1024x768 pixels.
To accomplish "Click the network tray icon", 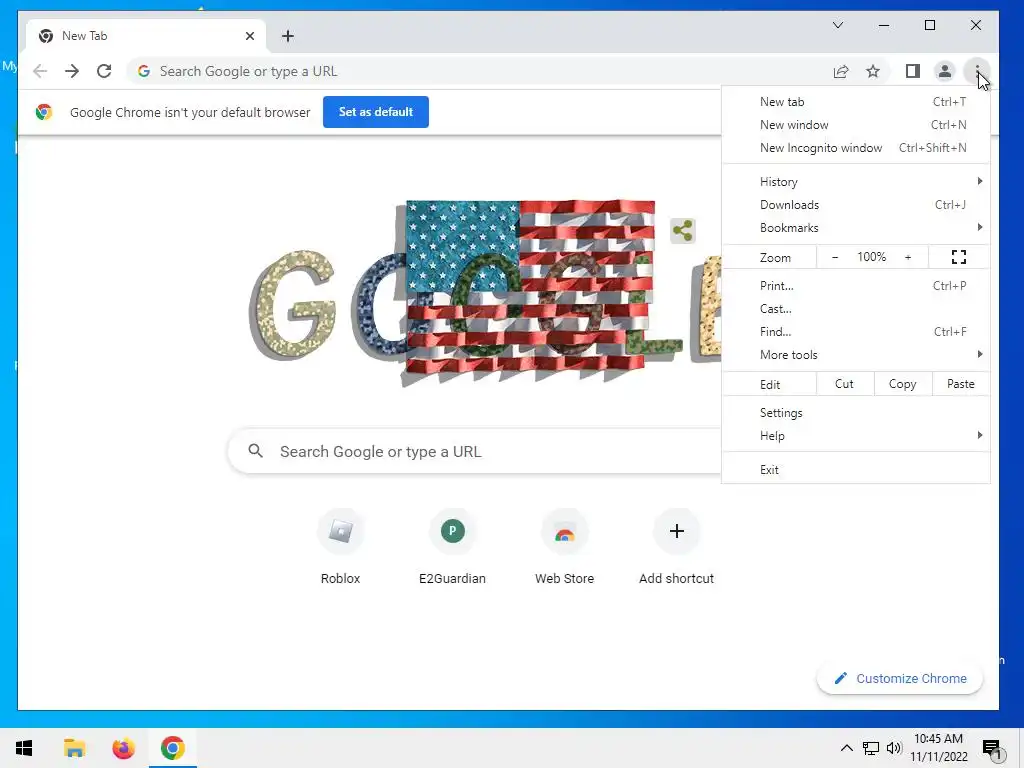I will coord(871,748).
